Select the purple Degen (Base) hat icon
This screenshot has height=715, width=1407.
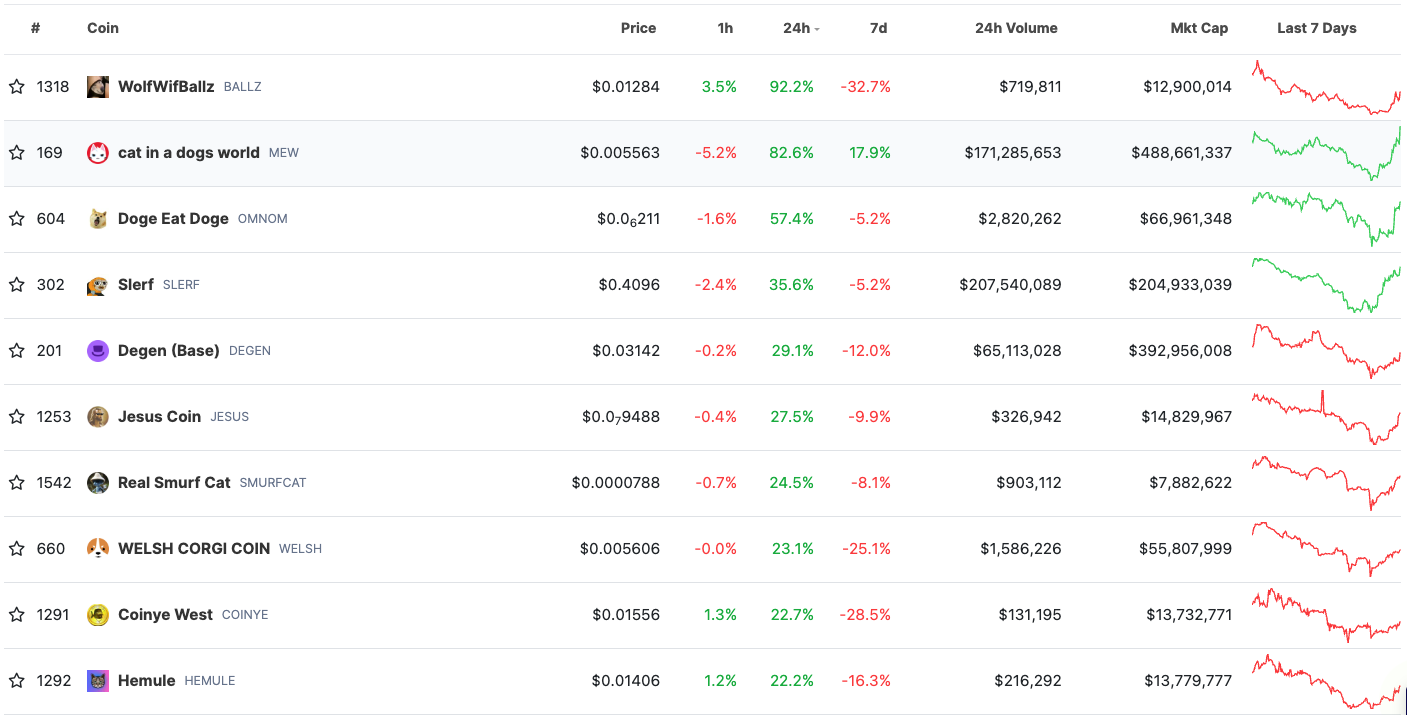98,351
